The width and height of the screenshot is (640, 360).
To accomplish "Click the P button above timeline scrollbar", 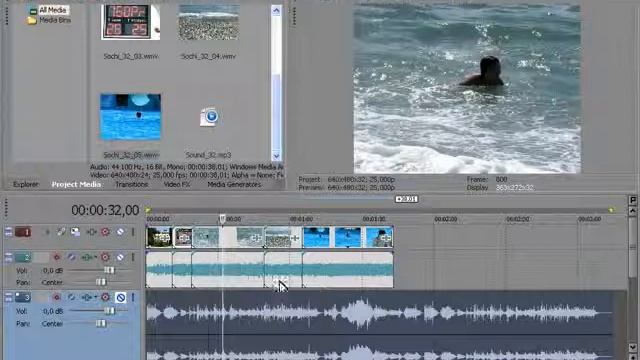I will (x=633, y=200).
